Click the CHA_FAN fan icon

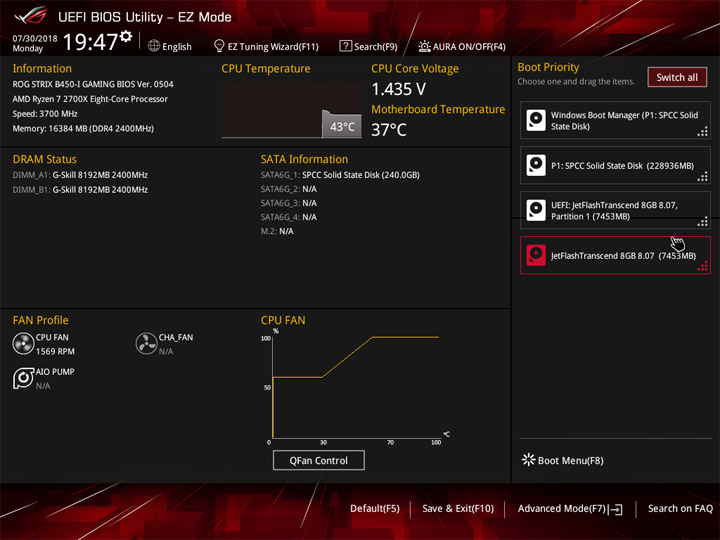pos(146,344)
